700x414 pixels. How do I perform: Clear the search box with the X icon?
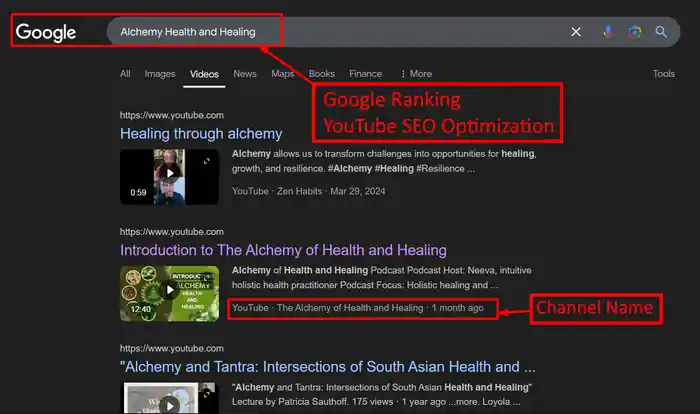pyautogui.click(x=576, y=32)
